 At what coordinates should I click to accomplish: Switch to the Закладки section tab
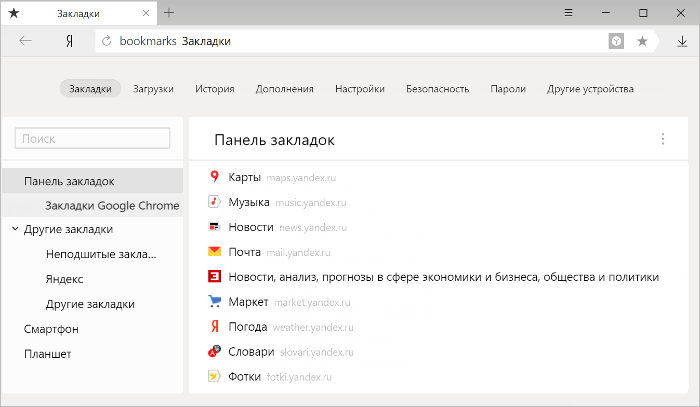(x=90, y=89)
